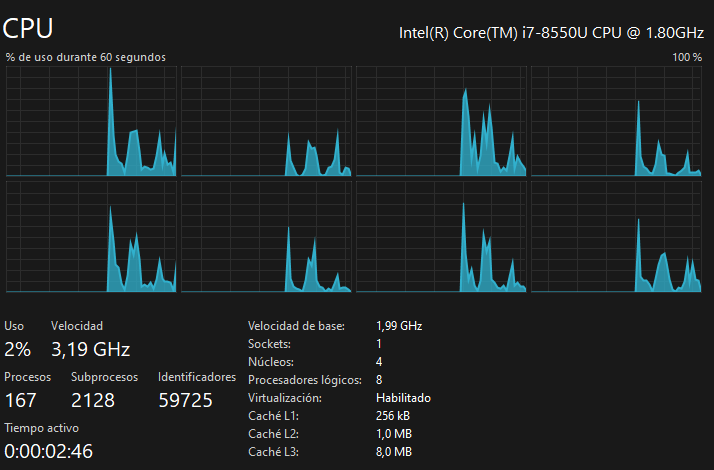The image size is (714, 470).
Task: Click the top-left logical processor graph
Action: (x=91, y=121)
